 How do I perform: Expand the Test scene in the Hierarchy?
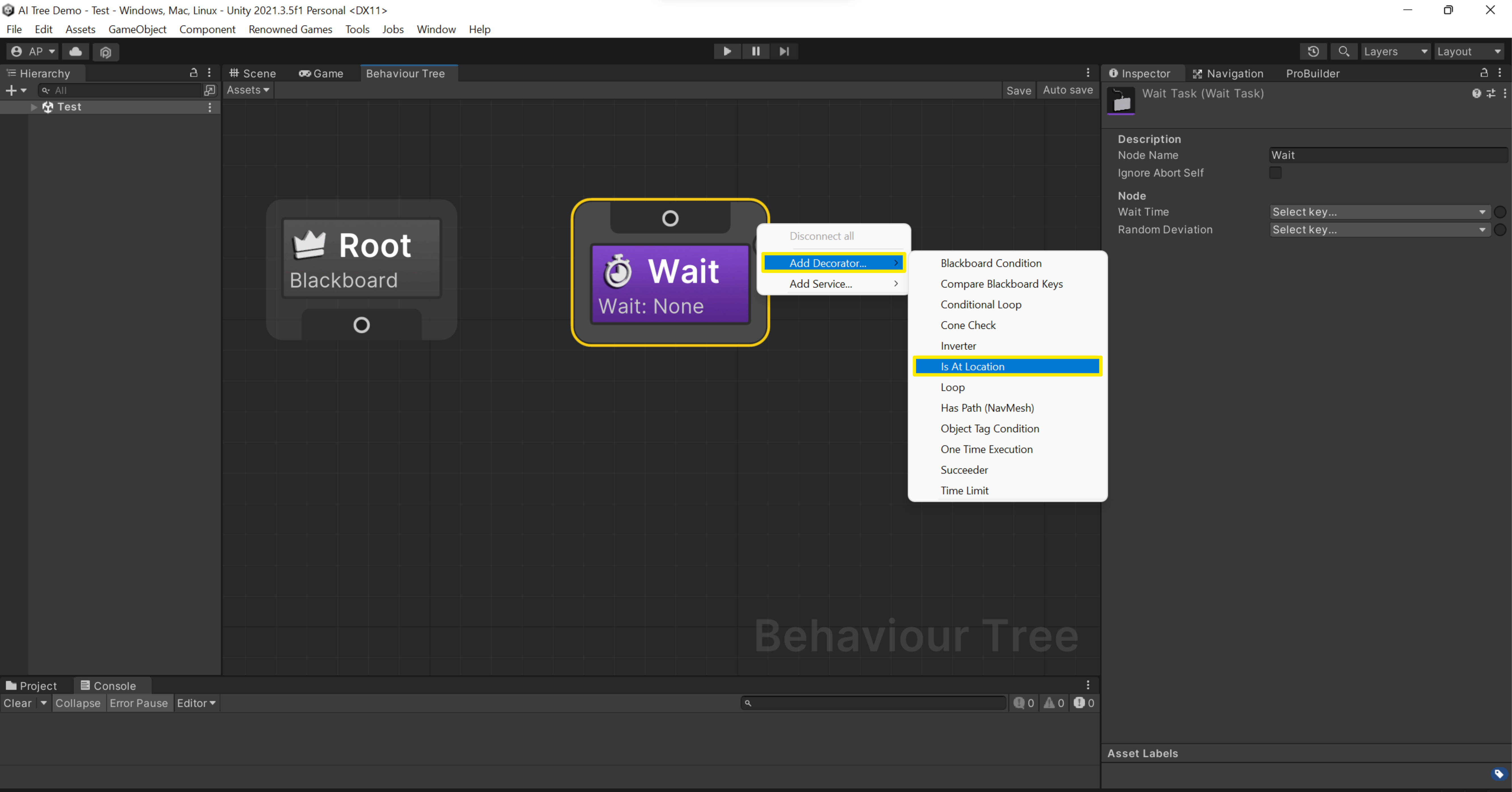click(33, 107)
